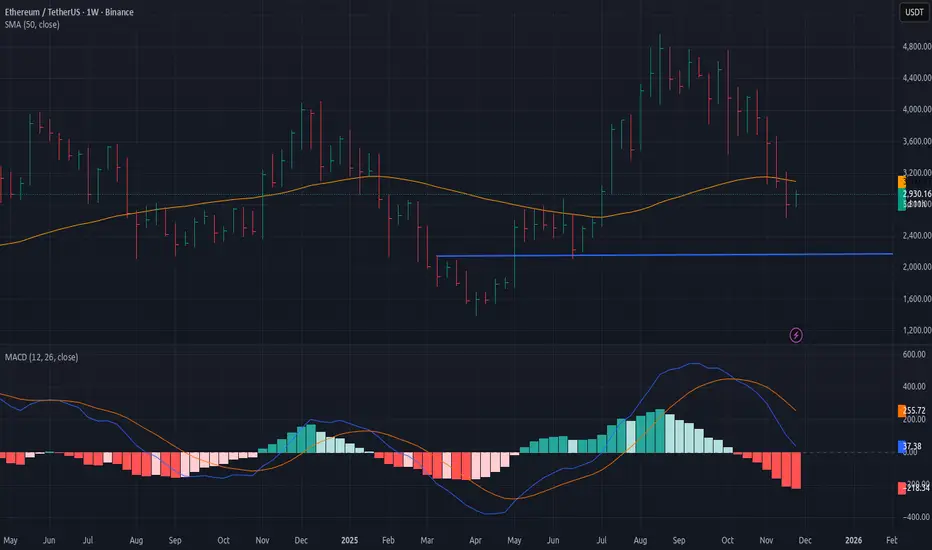This screenshot has height=550, width=932.
Task: Click the 4,400.00 price axis label
Action: click(917, 78)
